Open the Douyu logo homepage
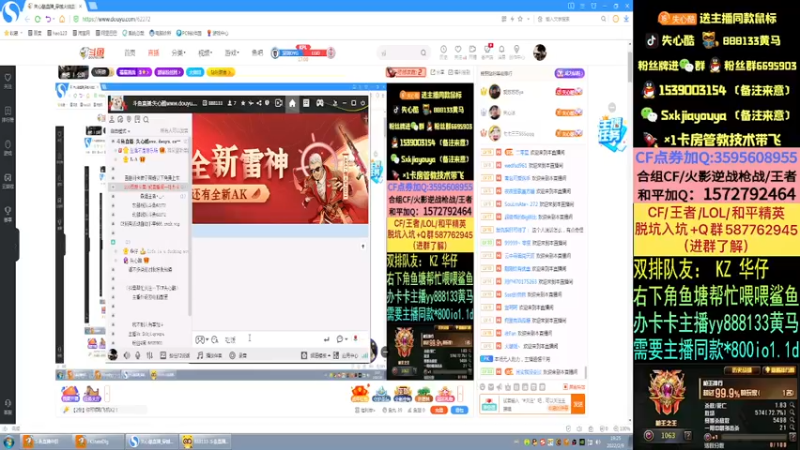 [92, 53]
